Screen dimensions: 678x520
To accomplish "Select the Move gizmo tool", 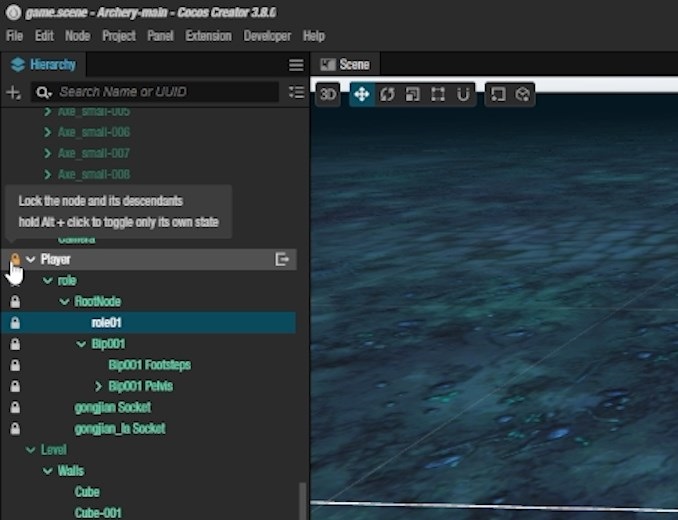I will 361,94.
